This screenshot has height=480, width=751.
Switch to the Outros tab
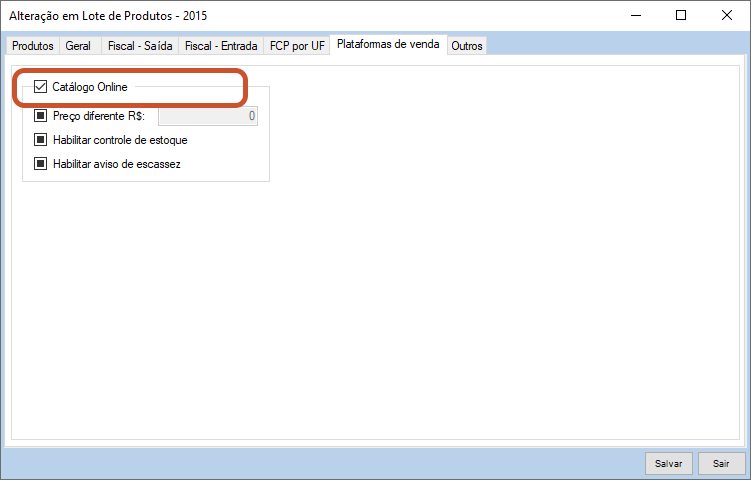pyautogui.click(x=467, y=46)
